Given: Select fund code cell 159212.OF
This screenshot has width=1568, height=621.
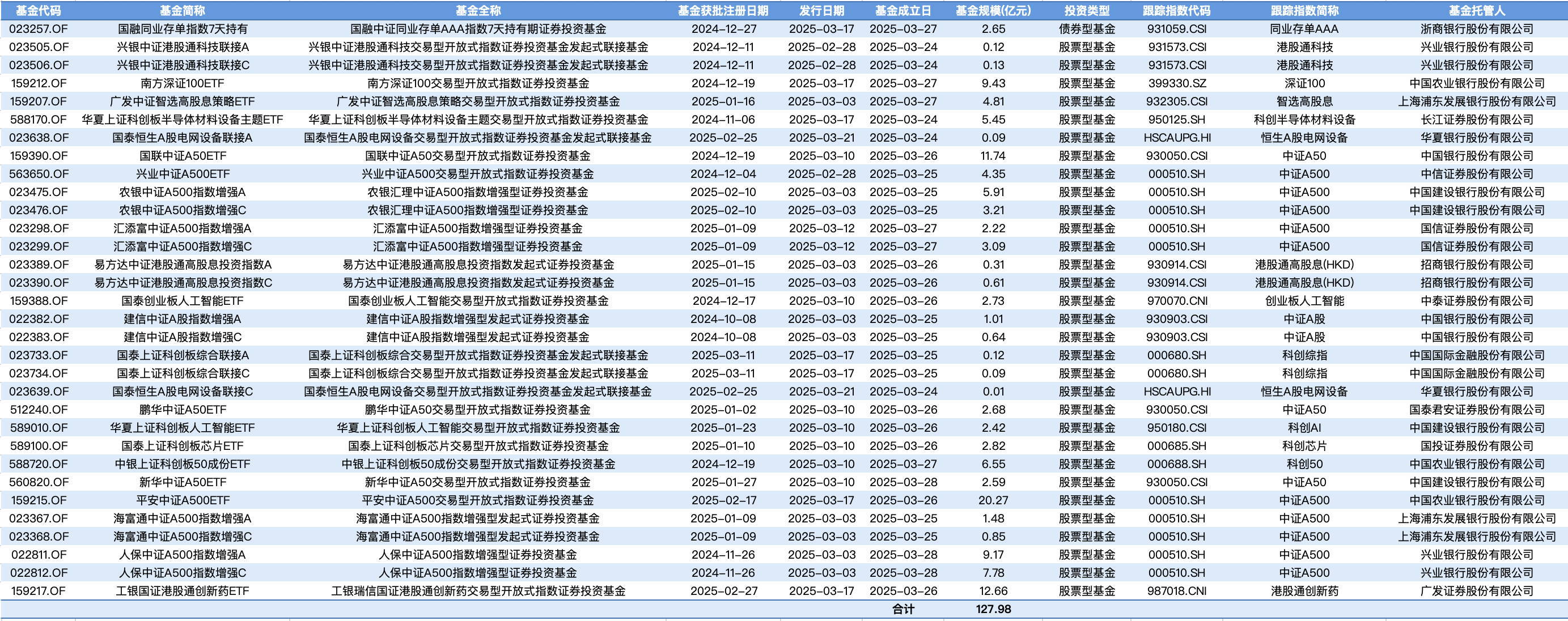Looking at the screenshot, I should click(x=39, y=83).
